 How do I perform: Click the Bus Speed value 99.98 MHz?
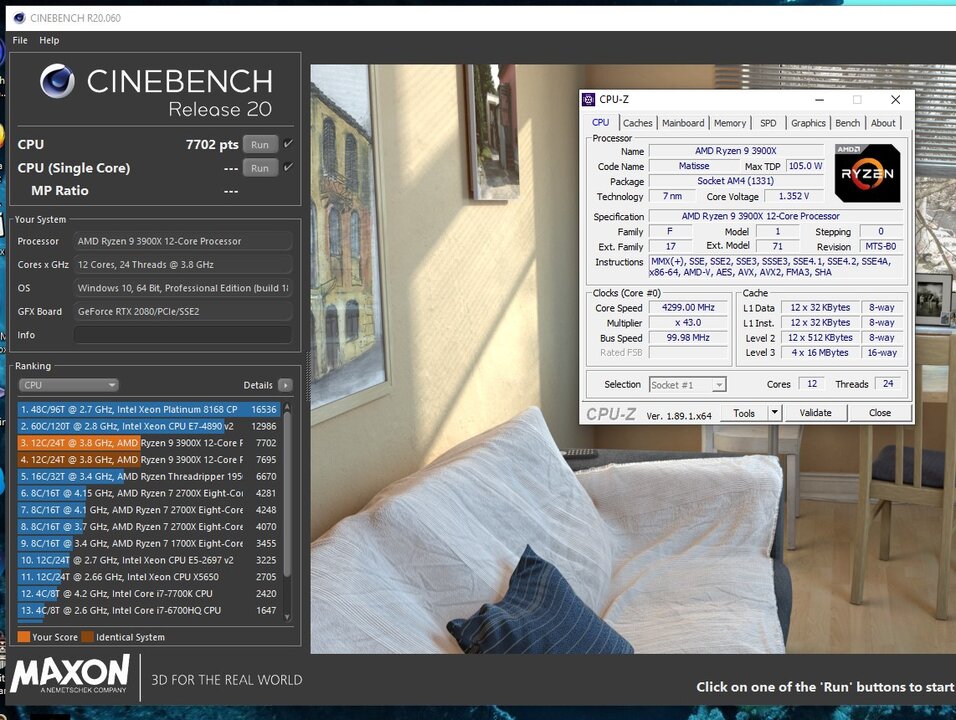click(x=688, y=338)
